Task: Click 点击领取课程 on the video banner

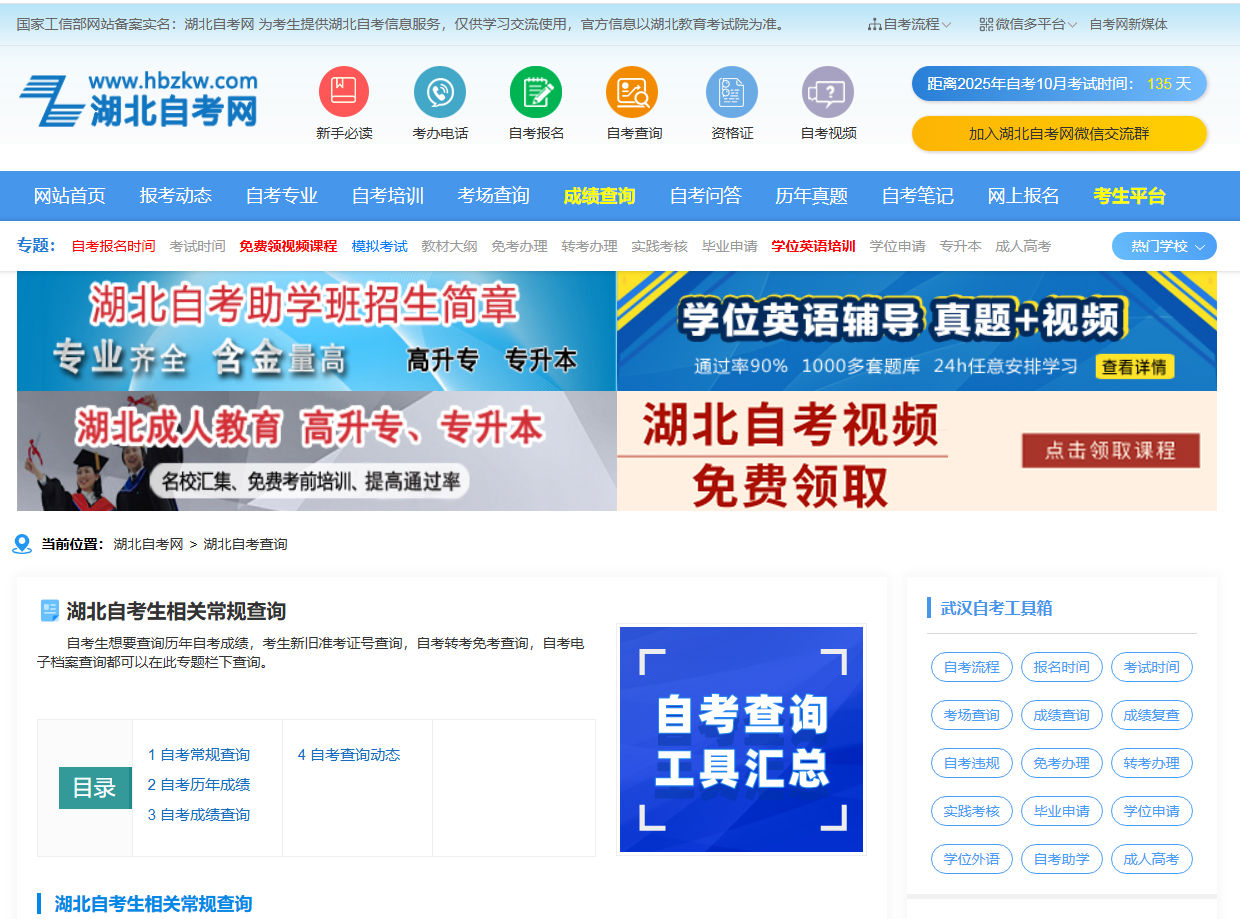Action: [1110, 451]
